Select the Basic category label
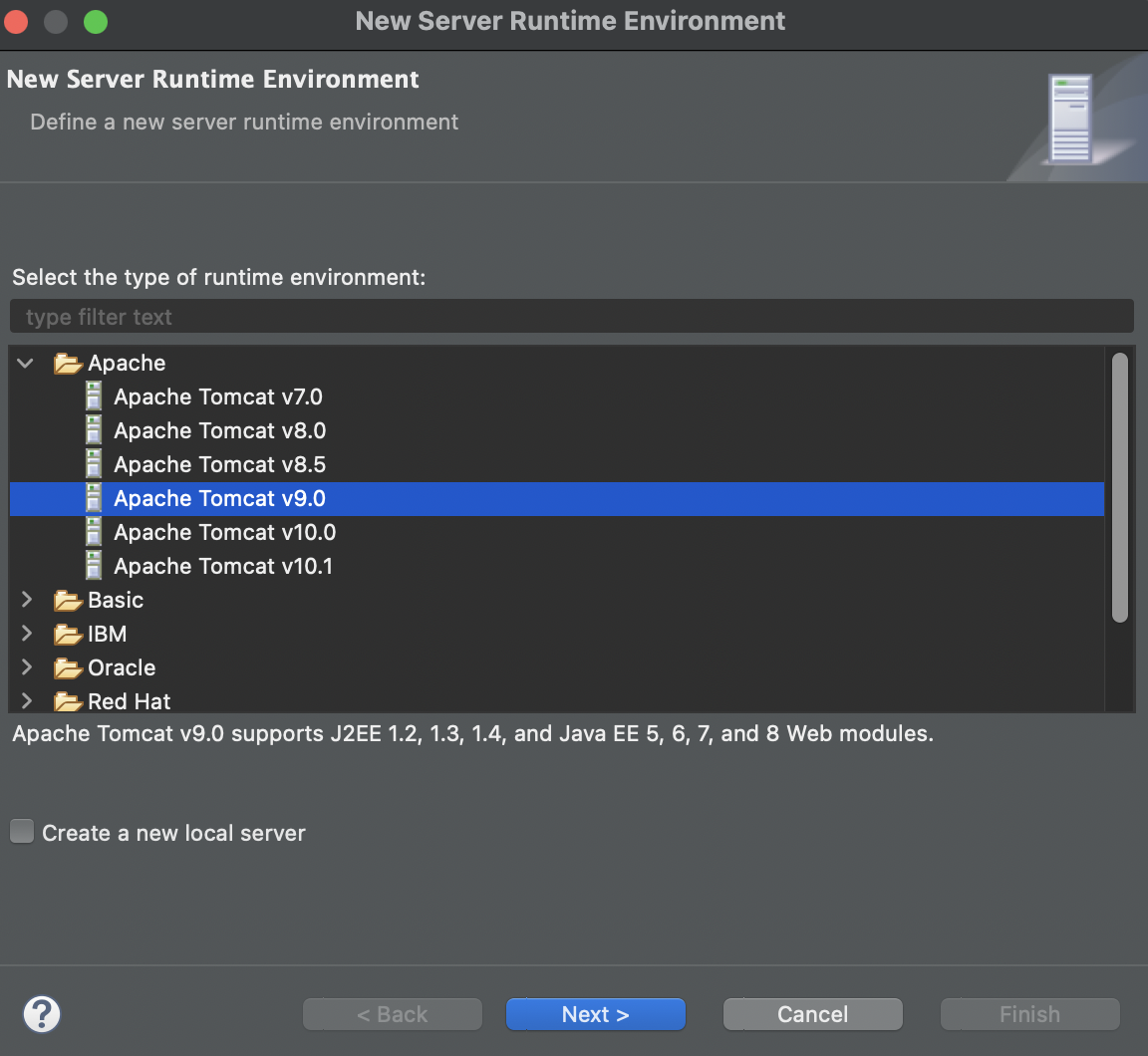The width and height of the screenshot is (1148, 1056). point(116,600)
